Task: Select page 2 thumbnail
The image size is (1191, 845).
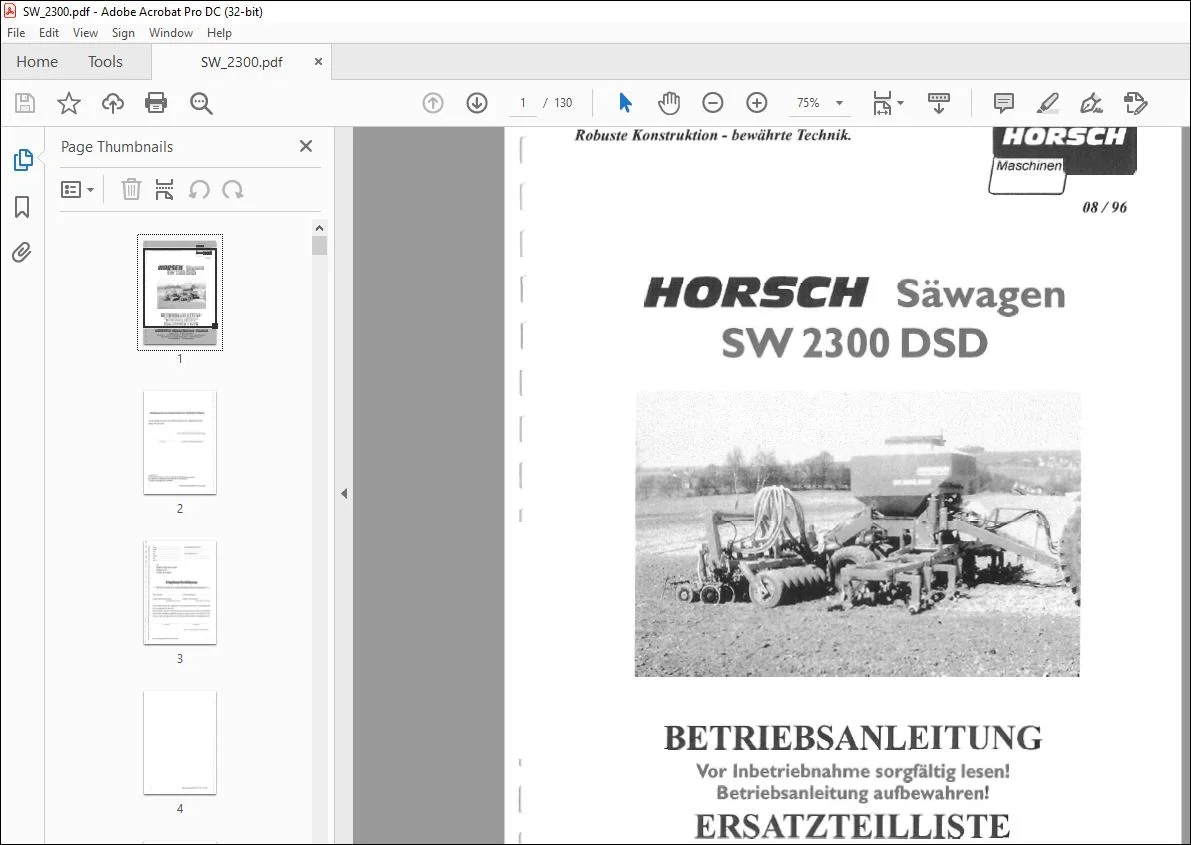Action: coord(180,442)
